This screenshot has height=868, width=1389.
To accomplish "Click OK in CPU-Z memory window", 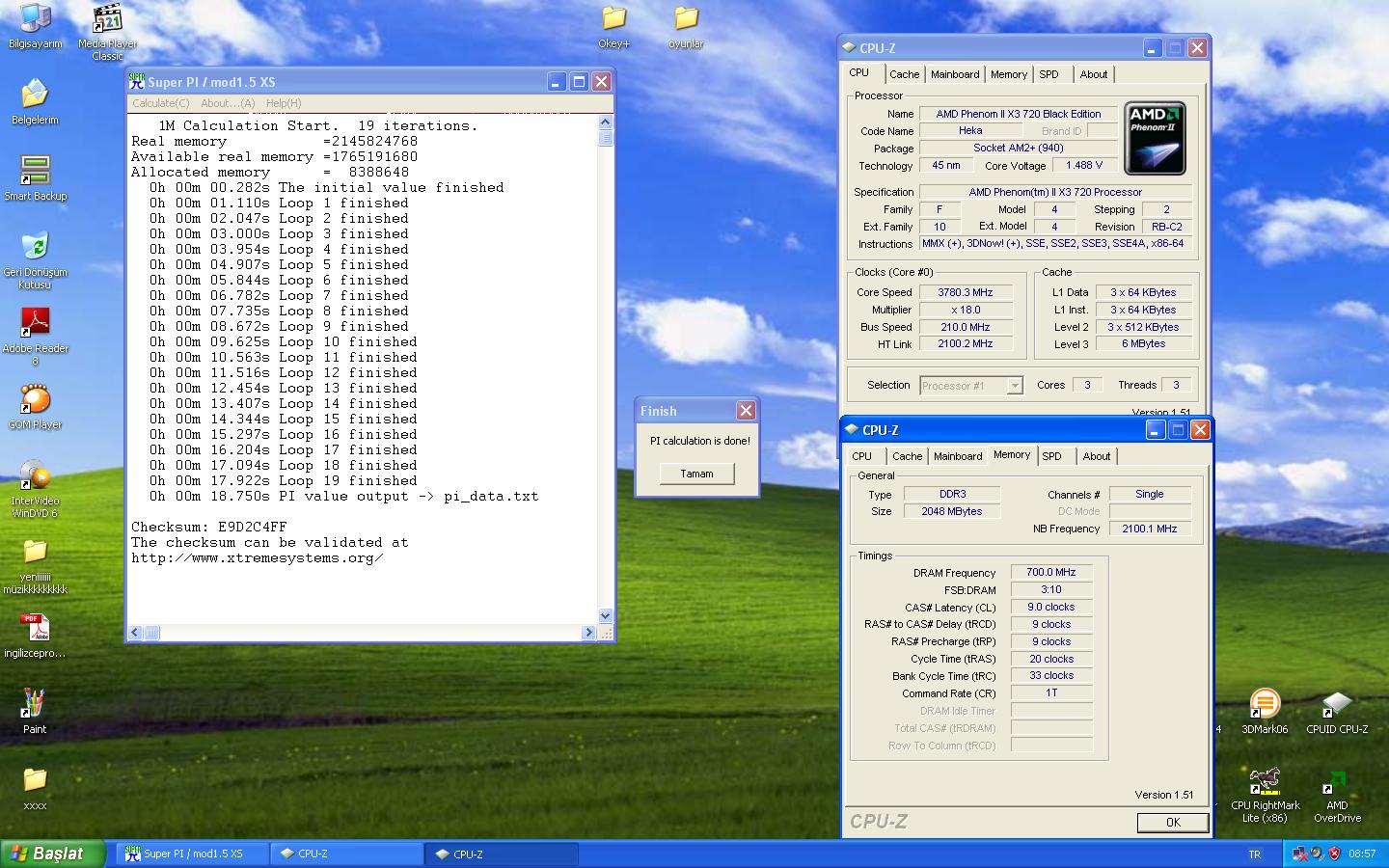I will (1173, 822).
